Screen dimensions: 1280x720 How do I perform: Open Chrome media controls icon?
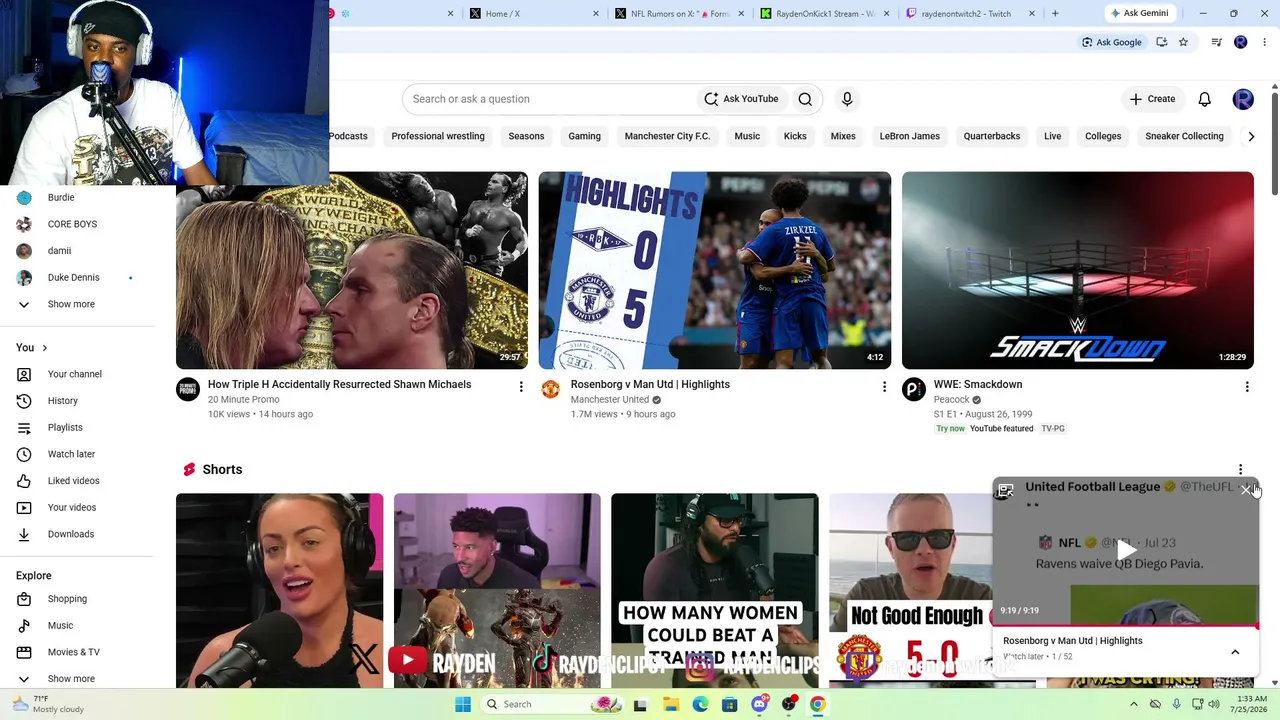pos(1216,42)
